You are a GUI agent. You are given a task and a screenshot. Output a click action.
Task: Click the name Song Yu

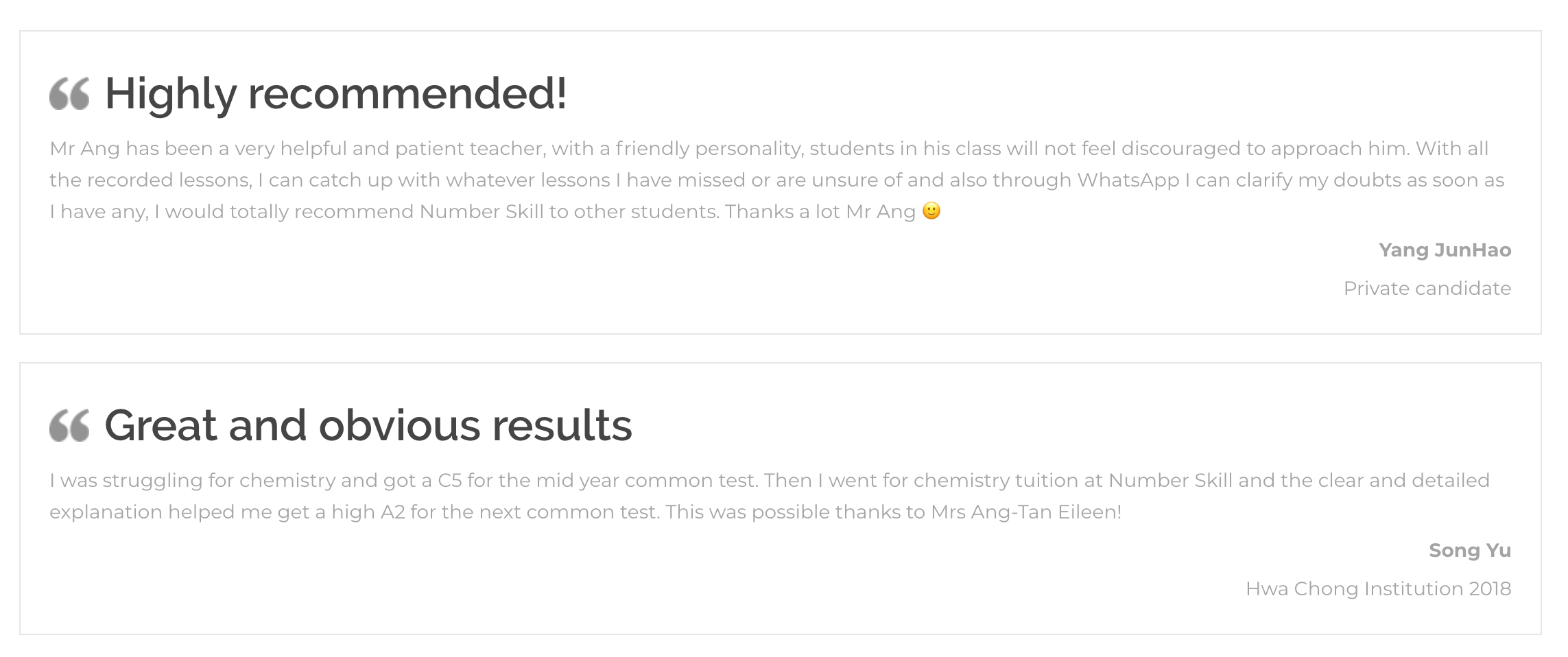[1470, 550]
